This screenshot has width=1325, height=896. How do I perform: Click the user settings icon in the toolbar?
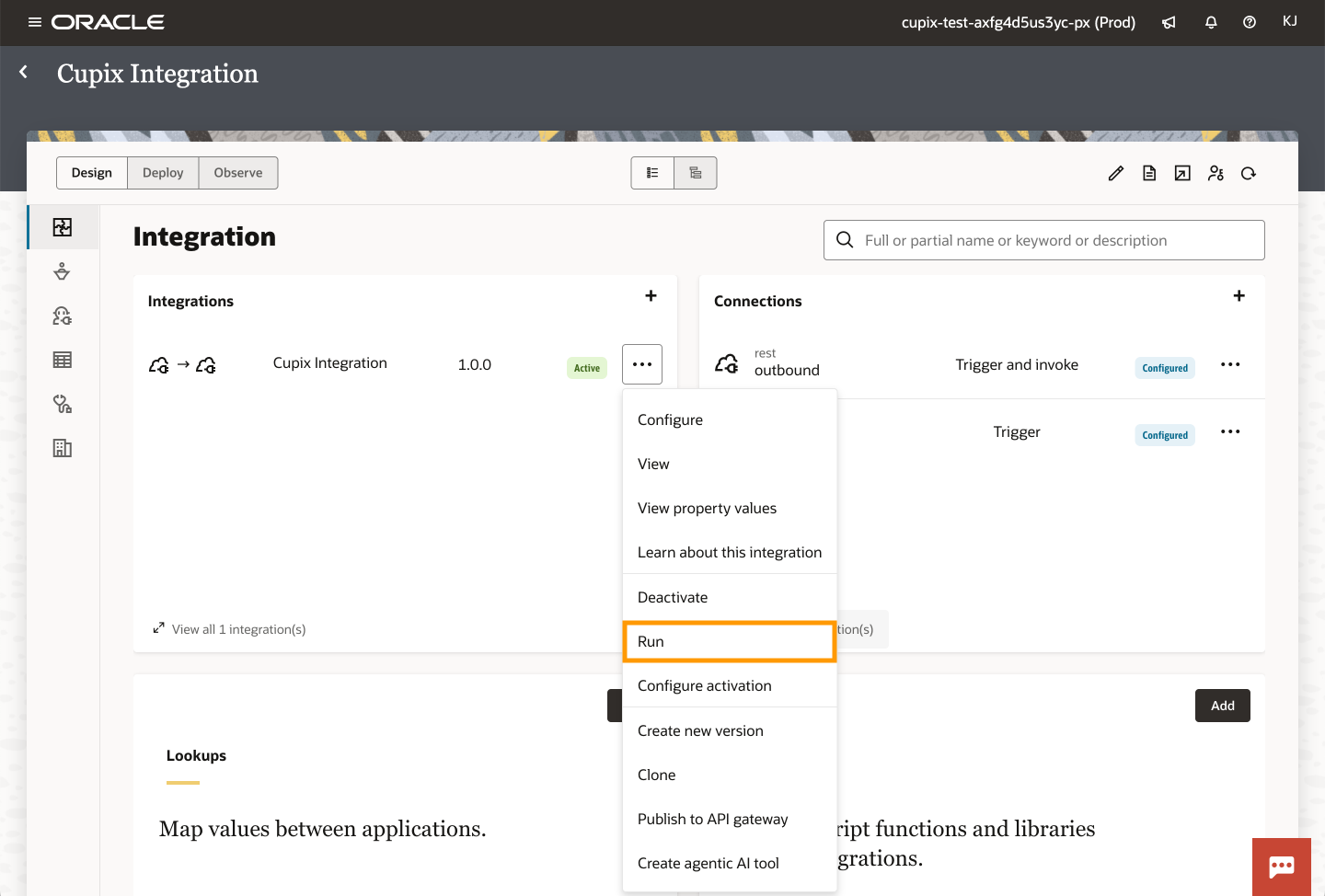1216,173
